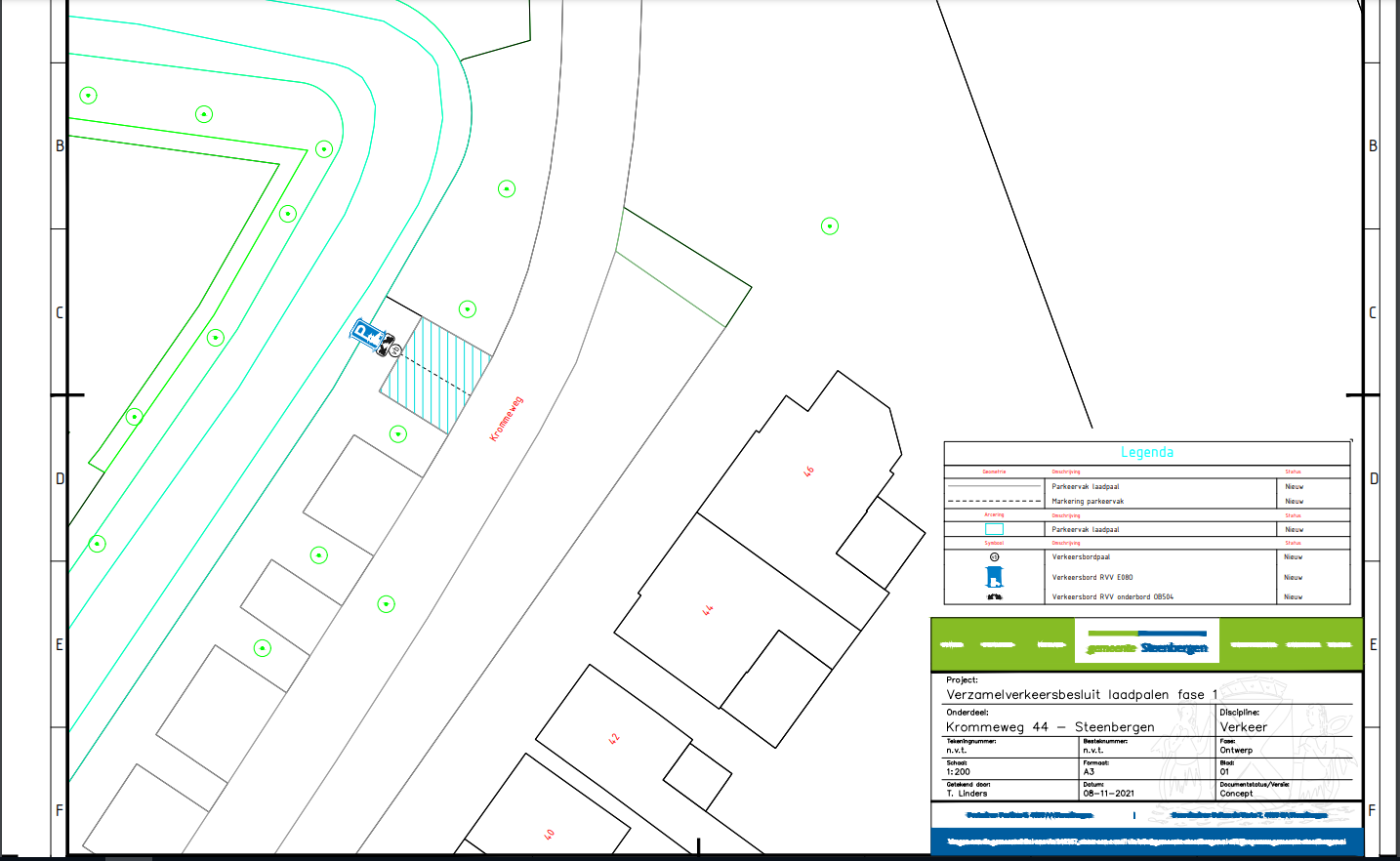Image resolution: width=1400 pixels, height=861 pixels.
Task: Click the cyan Legenda heading
Action: click(x=1147, y=452)
